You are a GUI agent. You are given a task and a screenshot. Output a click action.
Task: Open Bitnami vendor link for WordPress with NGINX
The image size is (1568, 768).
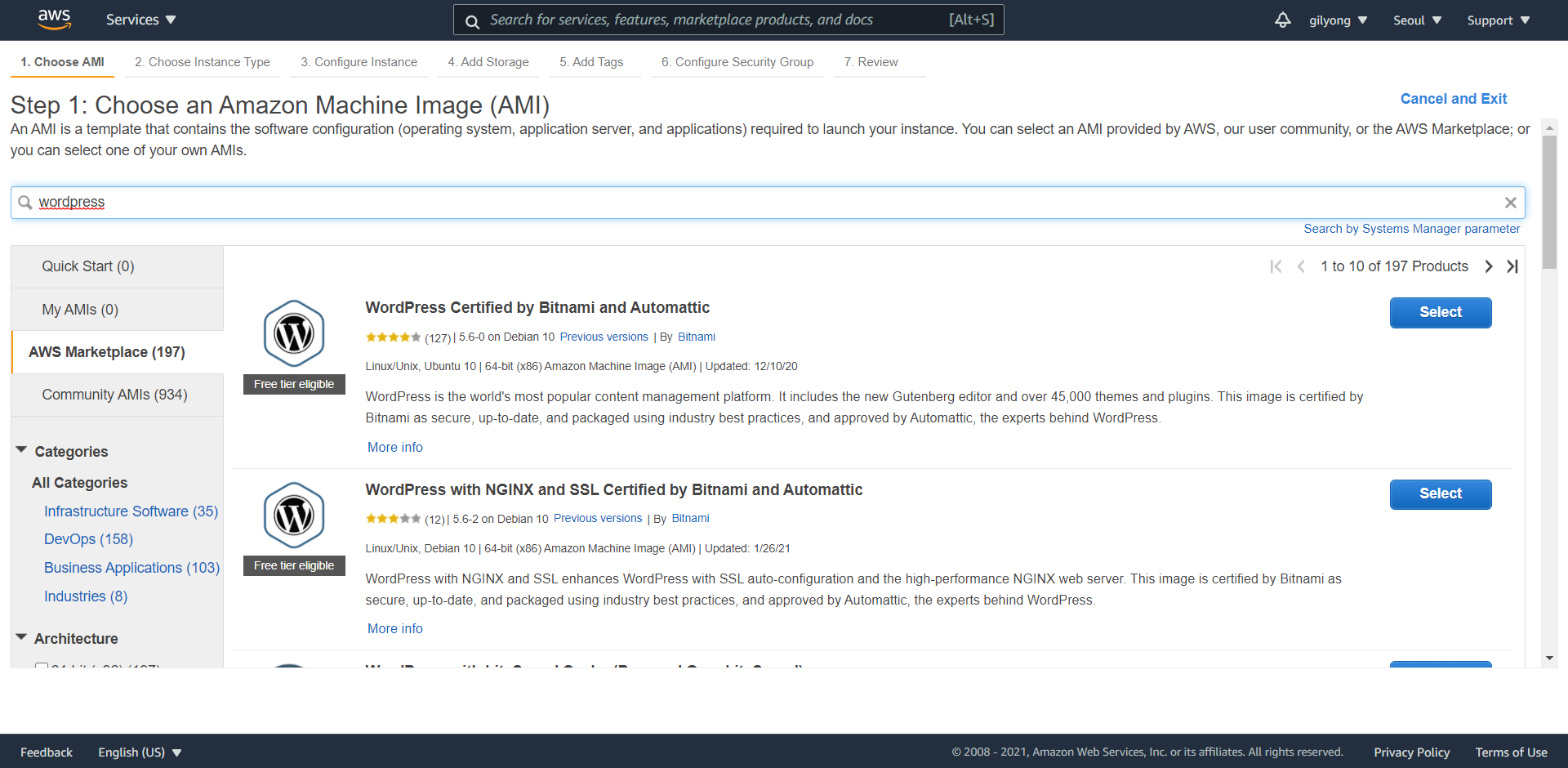pyautogui.click(x=690, y=519)
